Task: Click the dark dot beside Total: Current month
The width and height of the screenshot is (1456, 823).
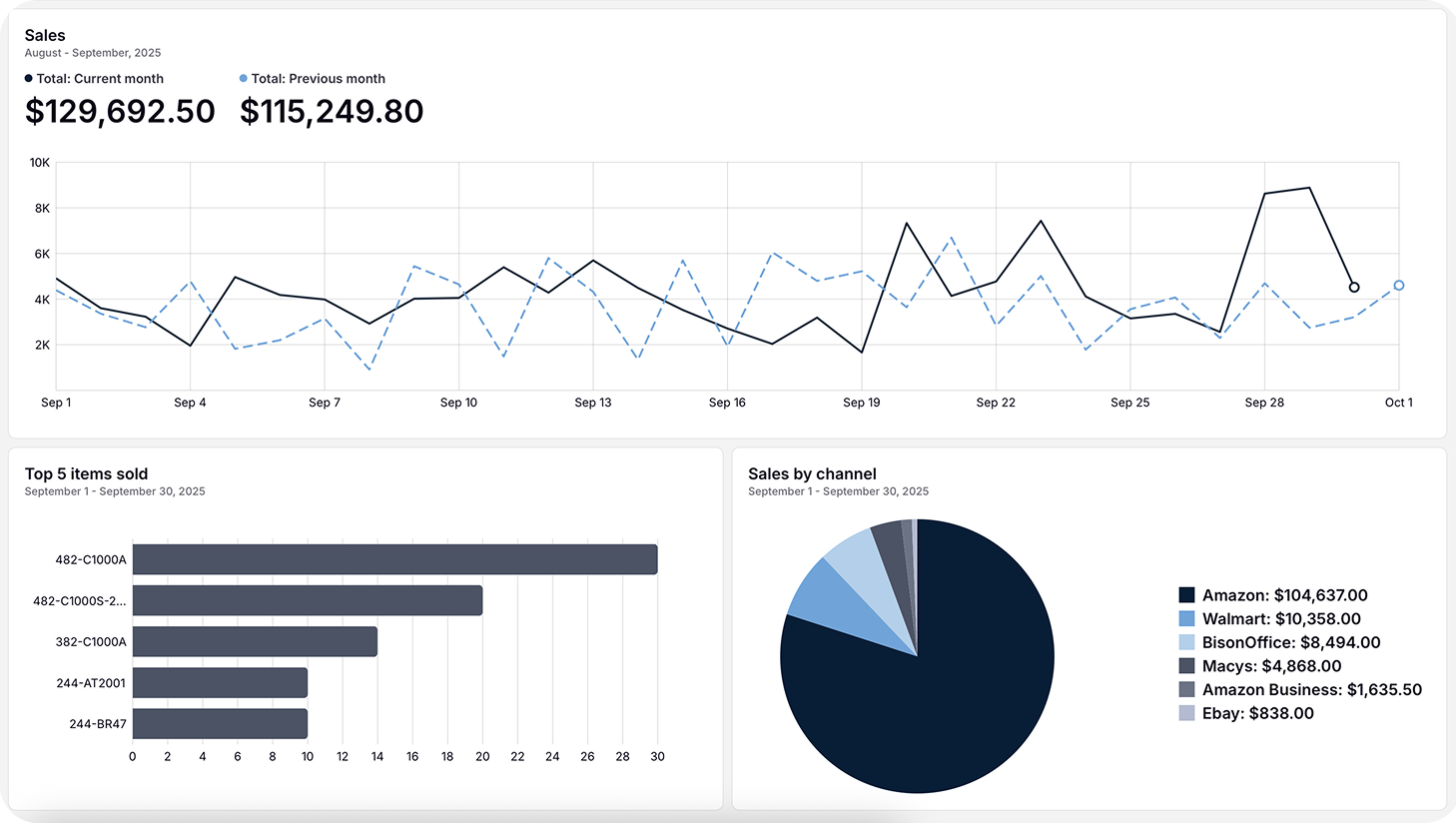Action: click(28, 78)
